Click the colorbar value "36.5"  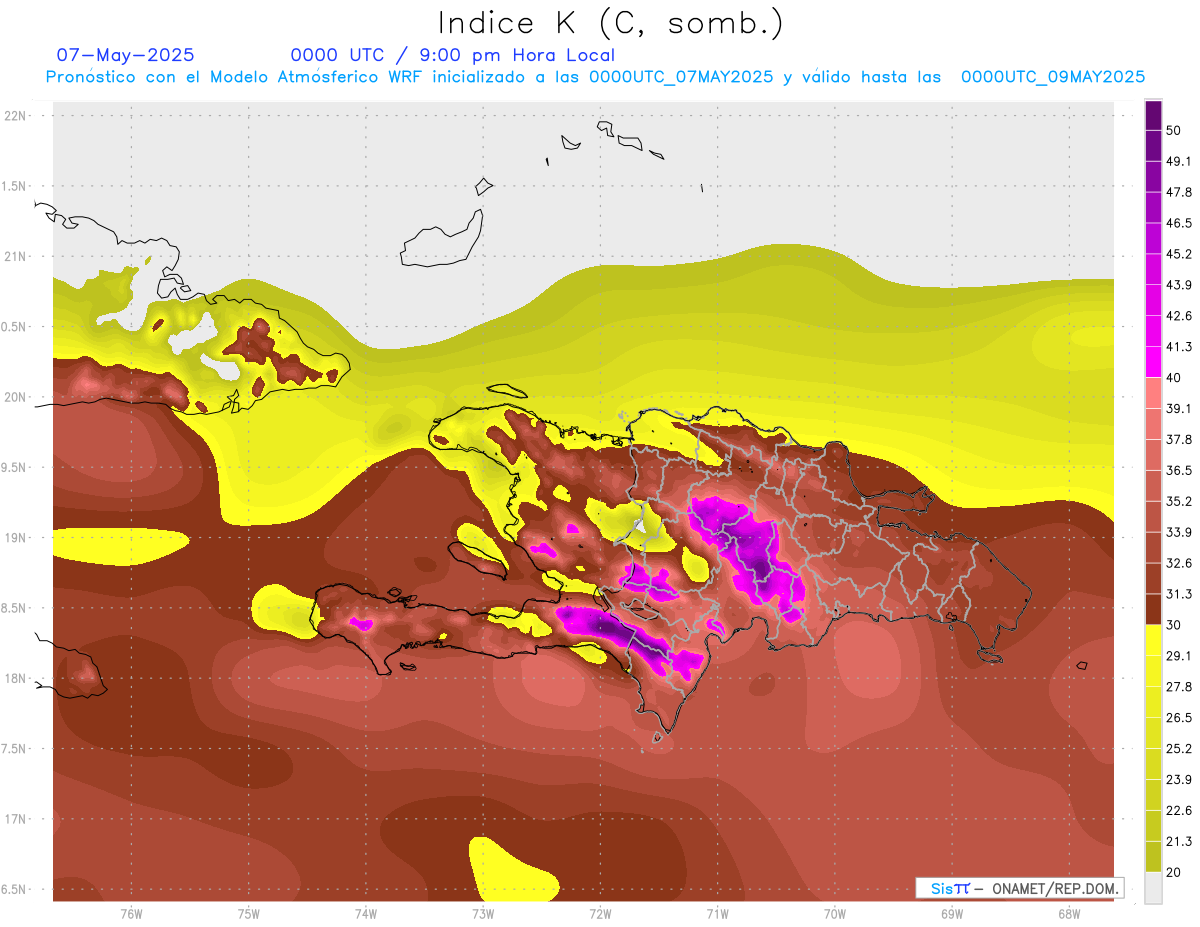tap(1179, 470)
